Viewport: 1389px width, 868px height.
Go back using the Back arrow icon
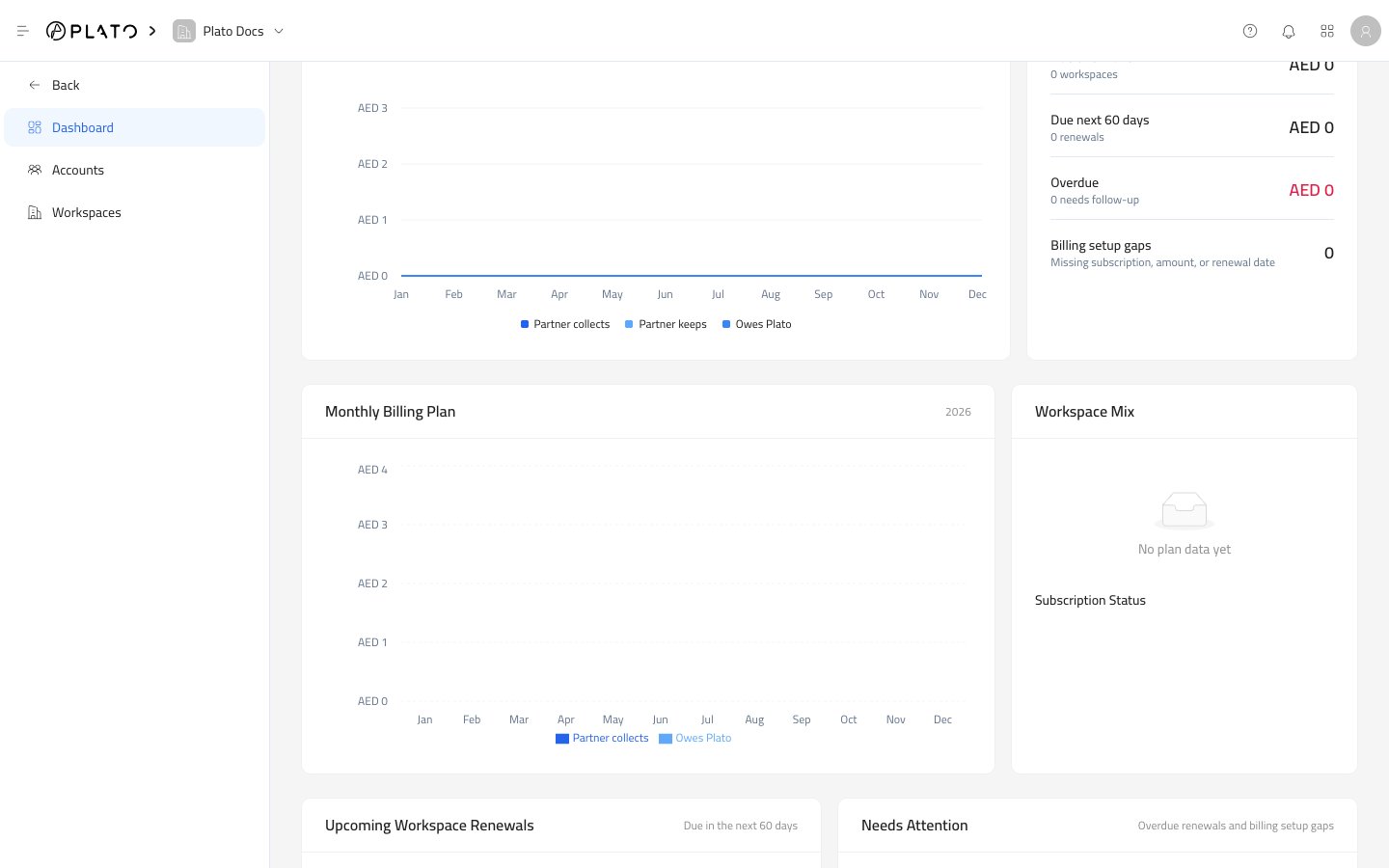tap(35, 85)
